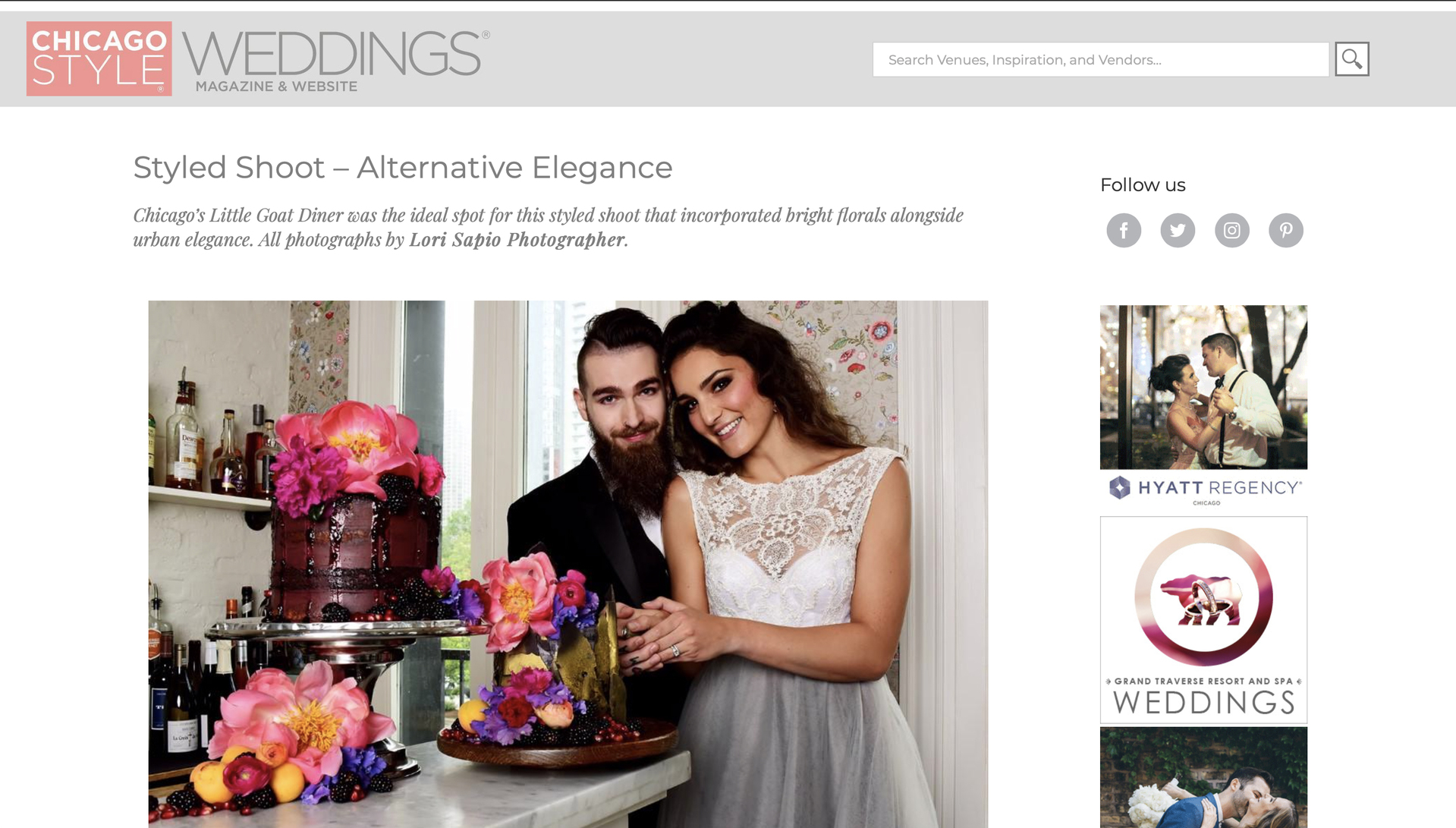Open the Pinterest follow icon
Screen dimensions: 1456x828
[1286, 231]
